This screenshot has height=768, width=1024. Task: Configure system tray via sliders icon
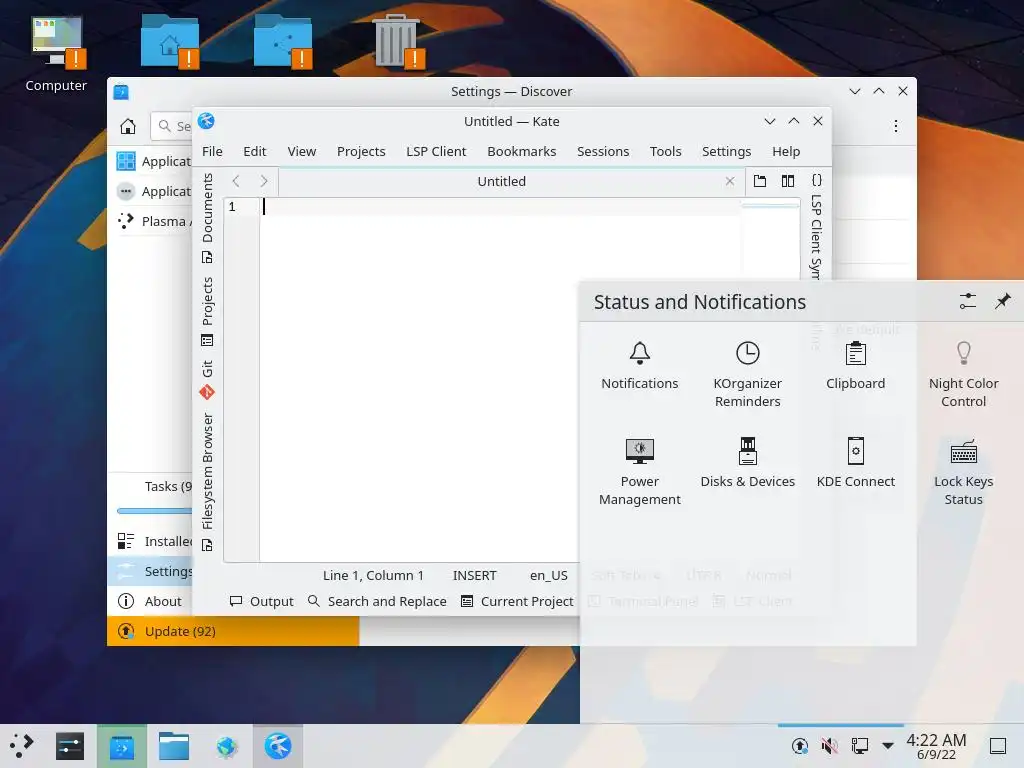(967, 301)
